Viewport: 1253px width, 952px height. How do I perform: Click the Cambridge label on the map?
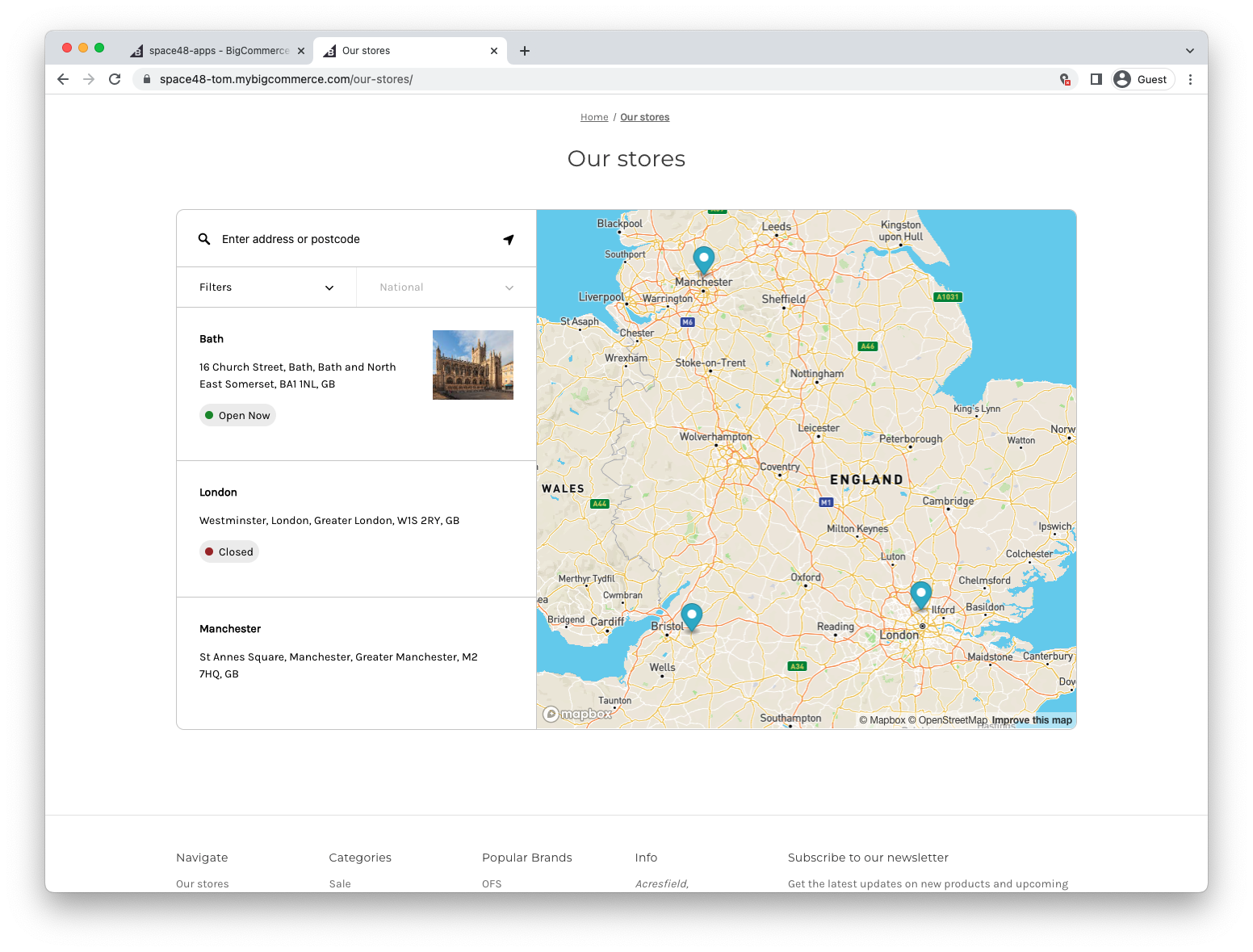point(948,501)
